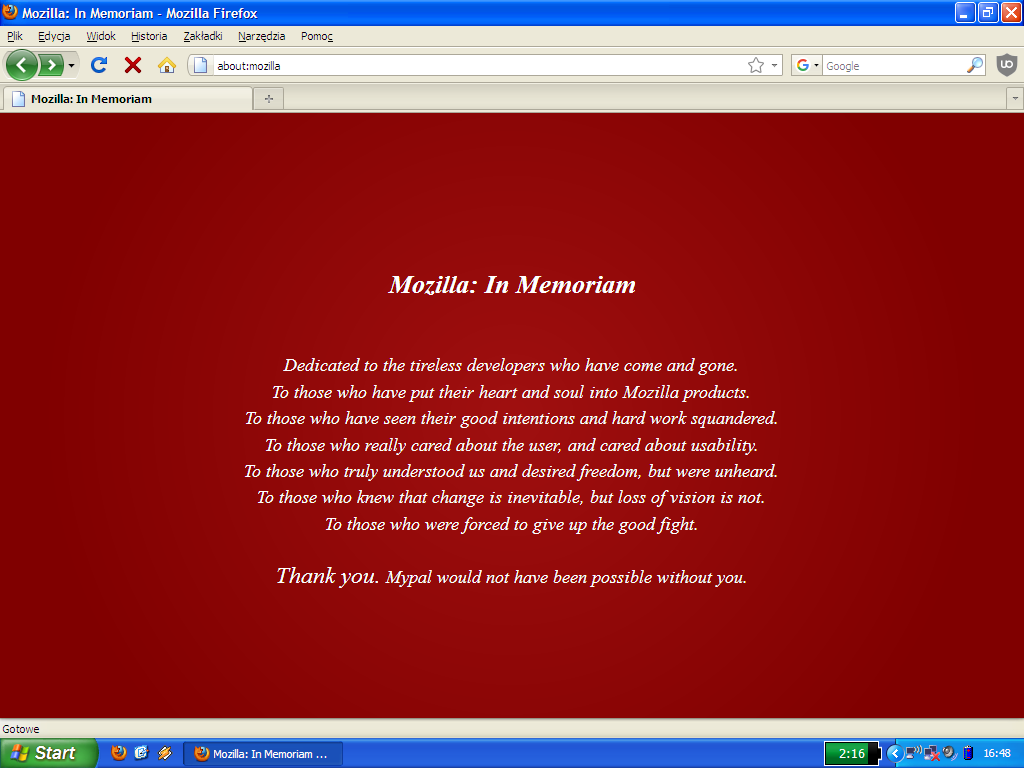Close the Firefox window

[x=1011, y=12]
